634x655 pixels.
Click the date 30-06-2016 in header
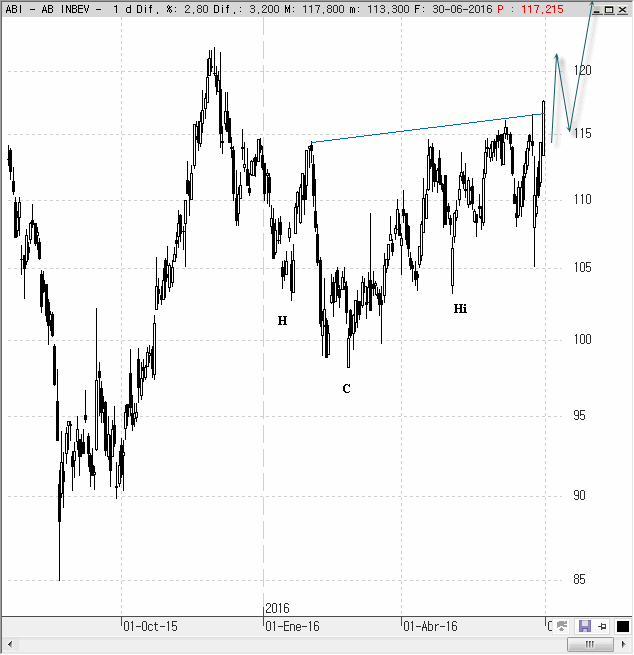pyautogui.click(x=462, y=9)
